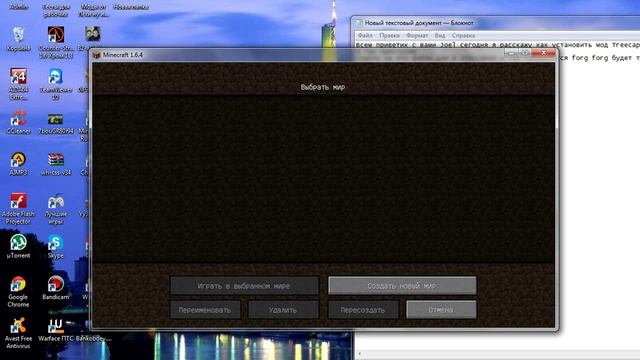Open the Вид menu in Notepad
The width and height of the screenshot is (640, 360).
click(x=440, y=36)
